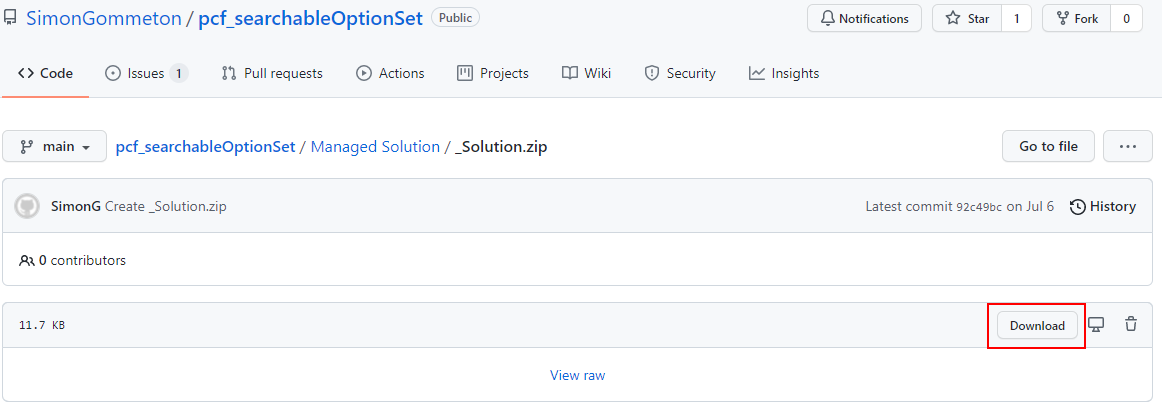1162x413 pixels.
Task: Select the Security tab
Action: click(x=680, y=73)
